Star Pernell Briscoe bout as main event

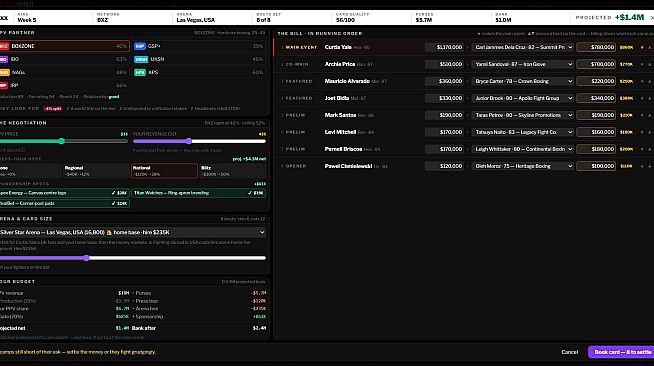click(x=642, y=149)
